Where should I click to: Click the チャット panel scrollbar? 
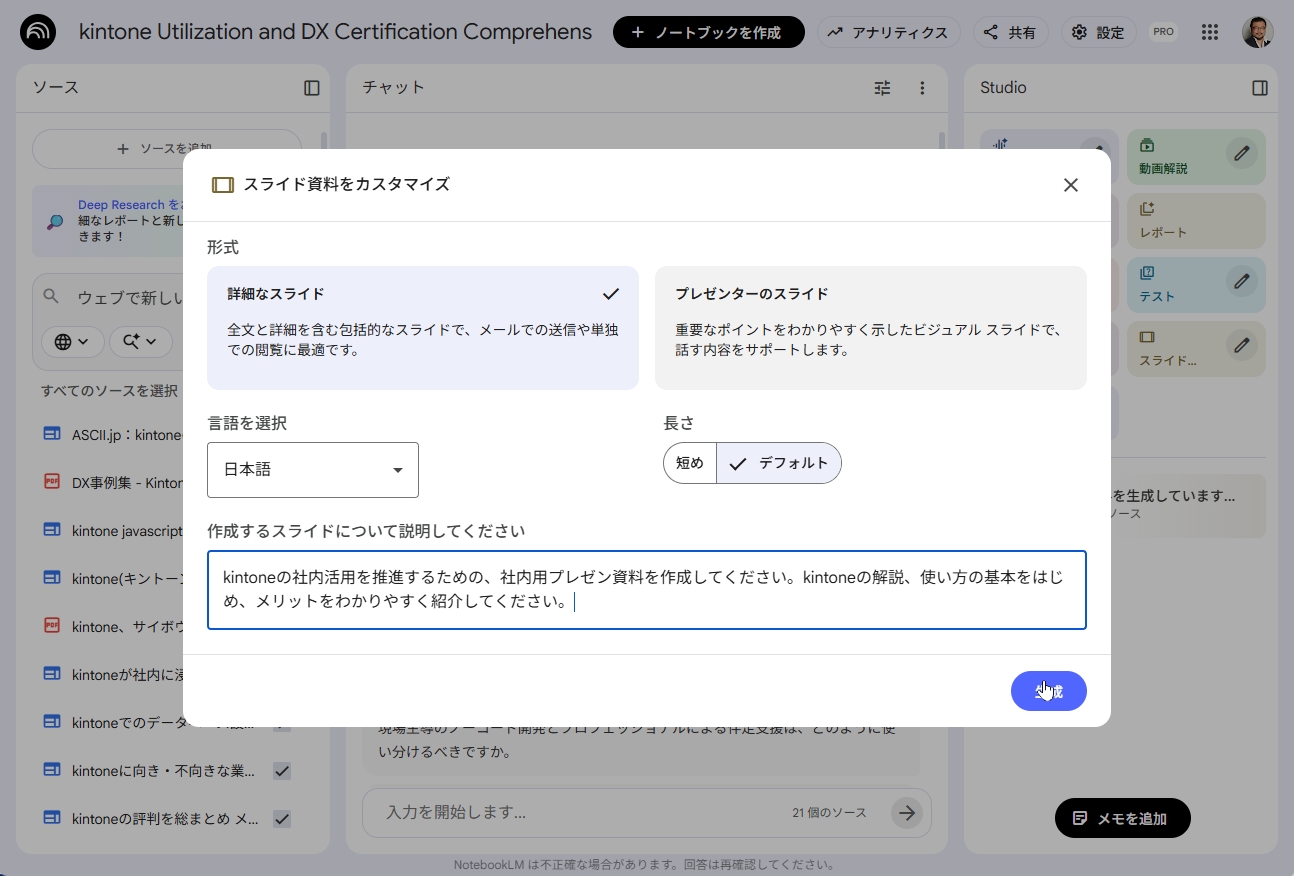(941, 140)
